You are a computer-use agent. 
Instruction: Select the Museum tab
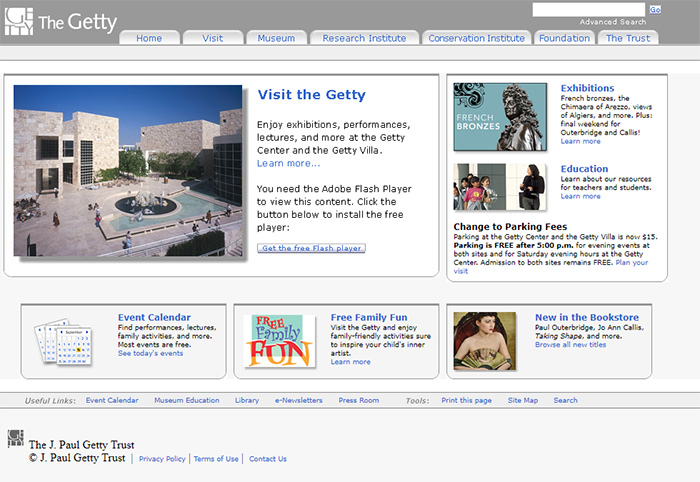pyautogui.click(x=276, y=38)
